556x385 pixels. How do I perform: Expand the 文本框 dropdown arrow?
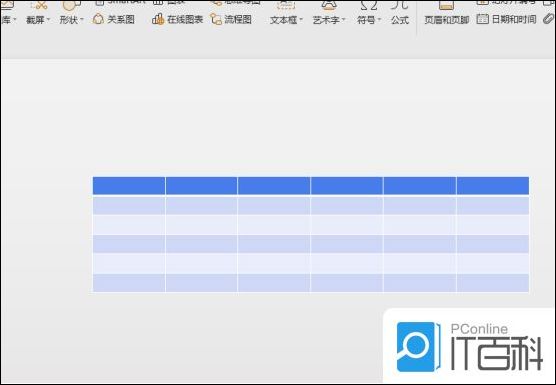point(301,19)
